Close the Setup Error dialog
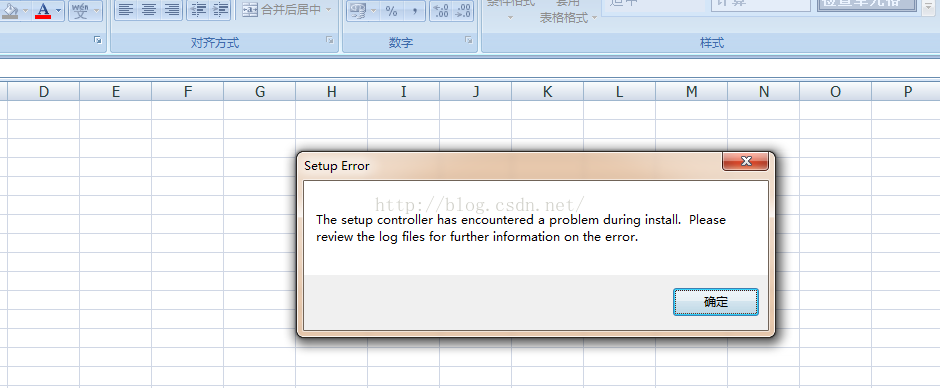 pyautogui.click(x=746, y=161)
